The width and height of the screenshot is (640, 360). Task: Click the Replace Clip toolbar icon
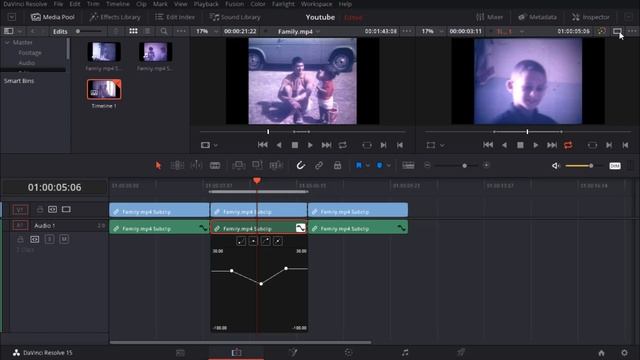(276, 165)
